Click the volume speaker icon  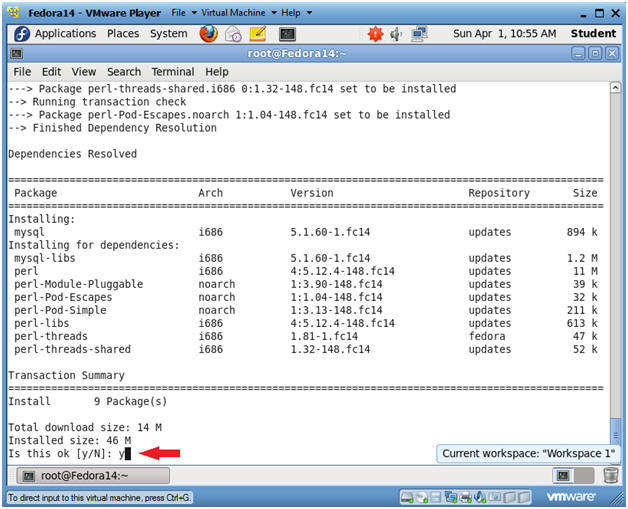(396, 34)
